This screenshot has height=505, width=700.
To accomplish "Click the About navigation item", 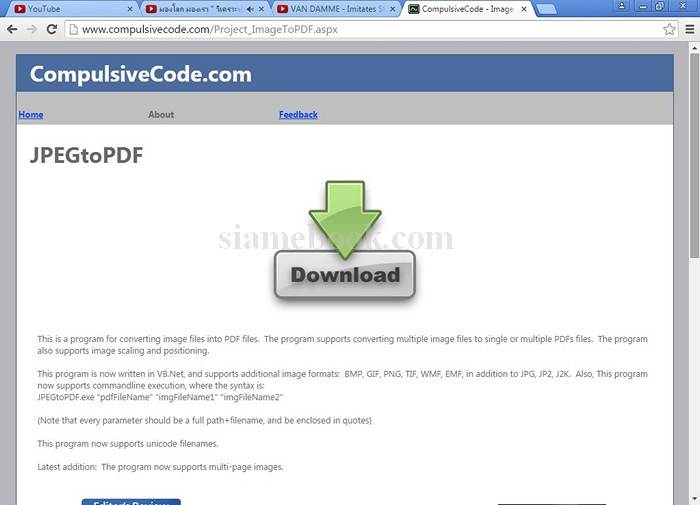I will point(161,115).
